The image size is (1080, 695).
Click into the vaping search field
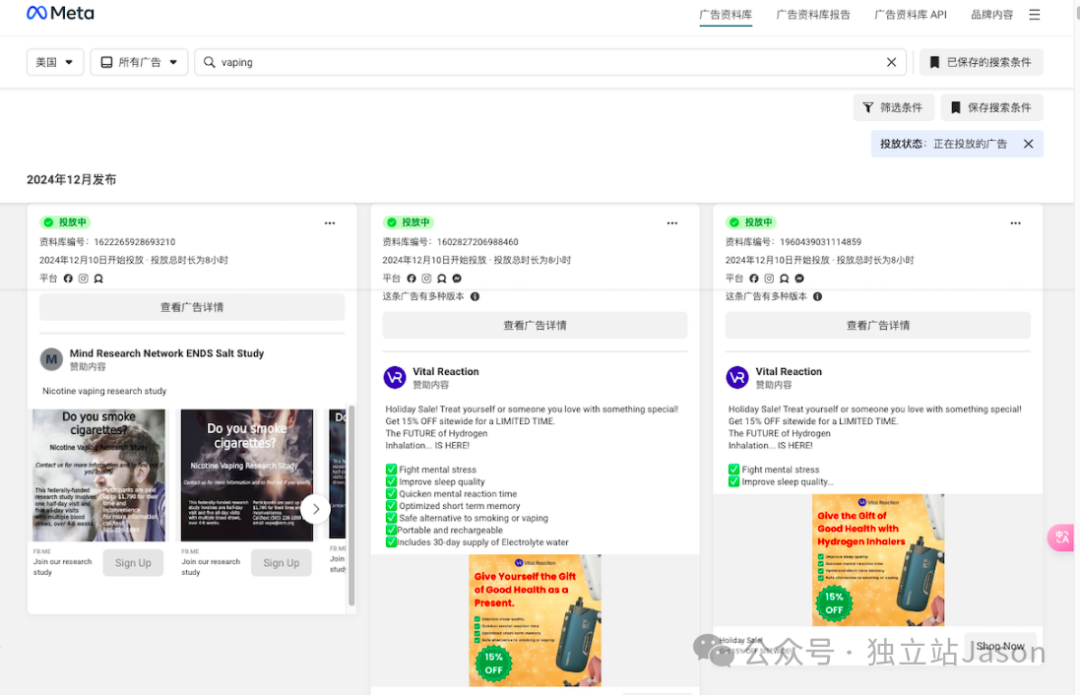pos(551,62)
